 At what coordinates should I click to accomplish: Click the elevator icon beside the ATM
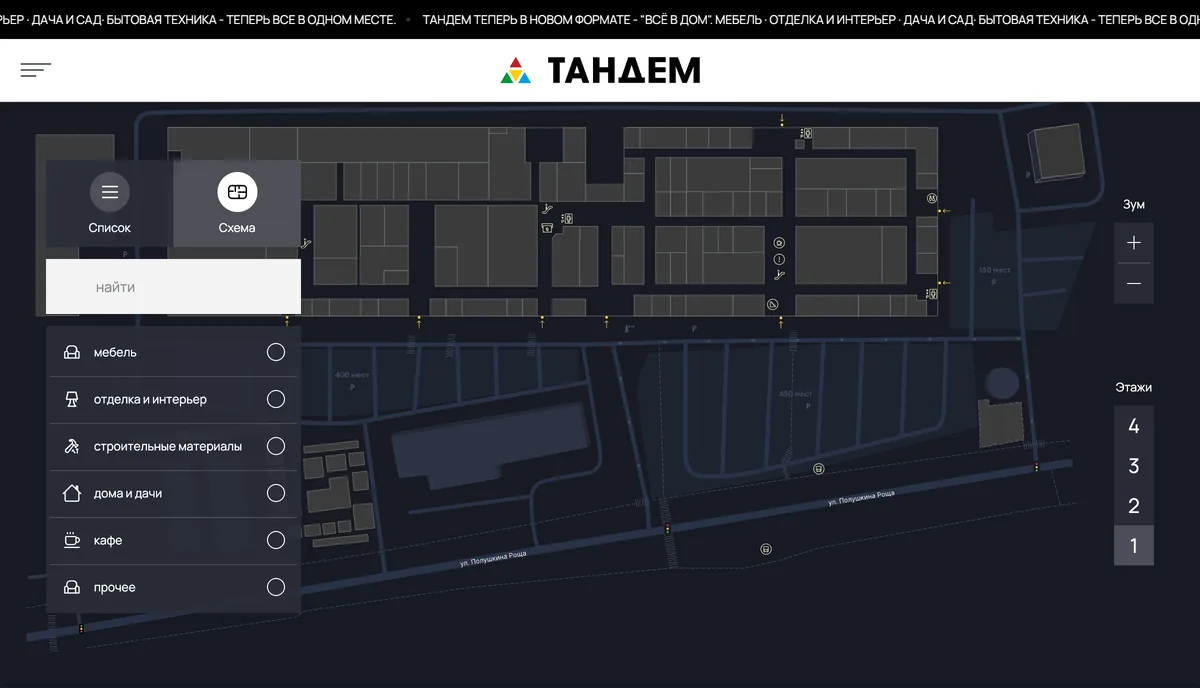[x=567, y=218]
